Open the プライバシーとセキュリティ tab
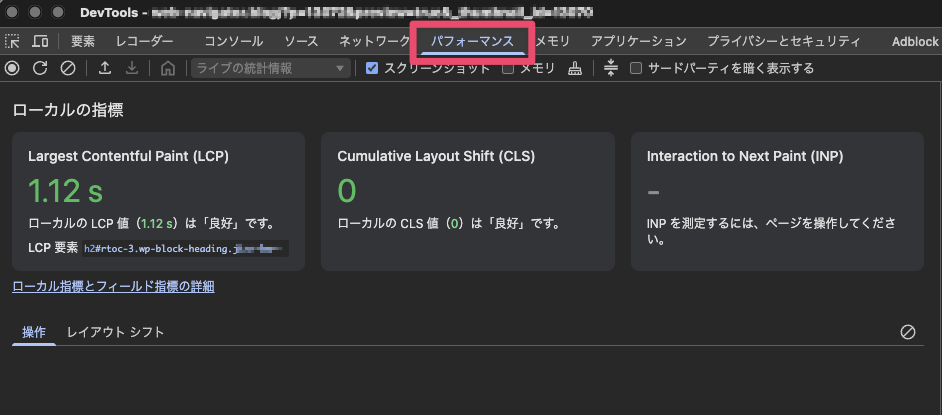 point(783,41)
